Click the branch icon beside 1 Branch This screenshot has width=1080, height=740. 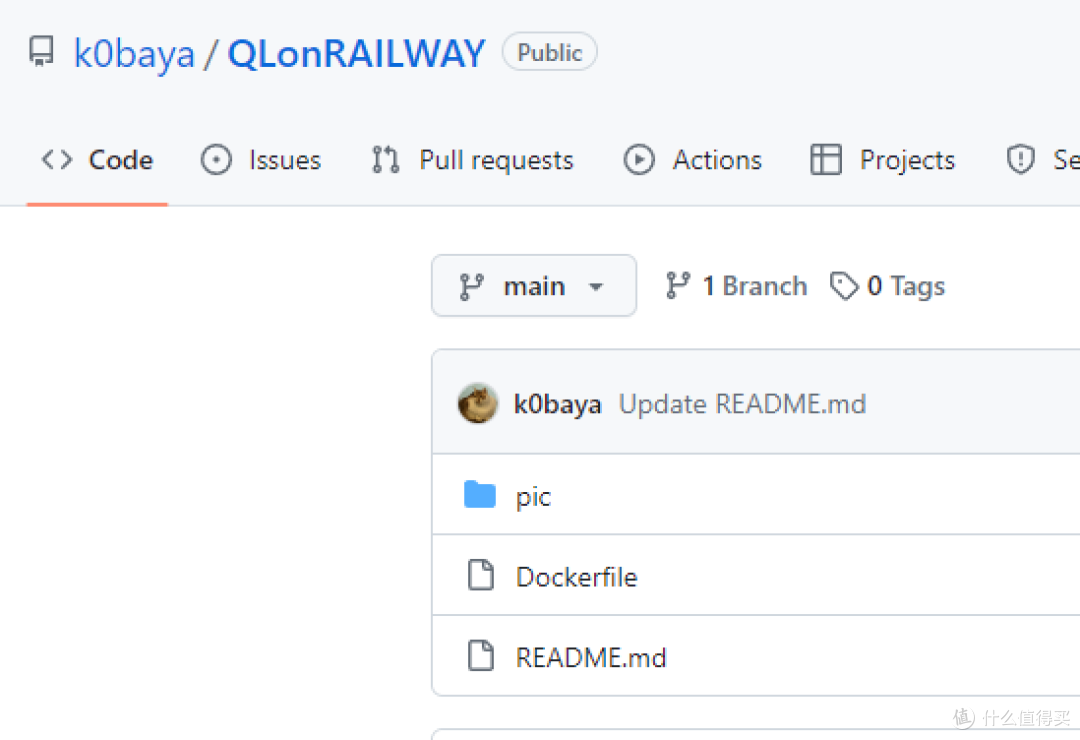pyautogui.click(x=679, y=284)
